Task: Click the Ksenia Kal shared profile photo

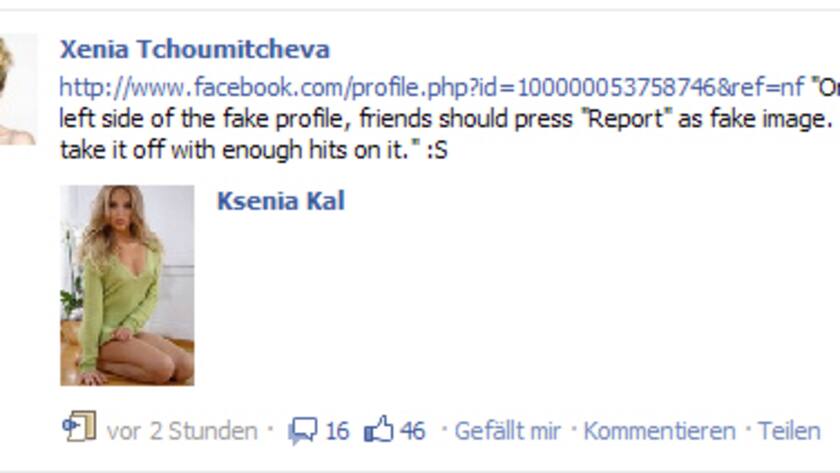Action: pyautogui.click(x=127, y=285)
